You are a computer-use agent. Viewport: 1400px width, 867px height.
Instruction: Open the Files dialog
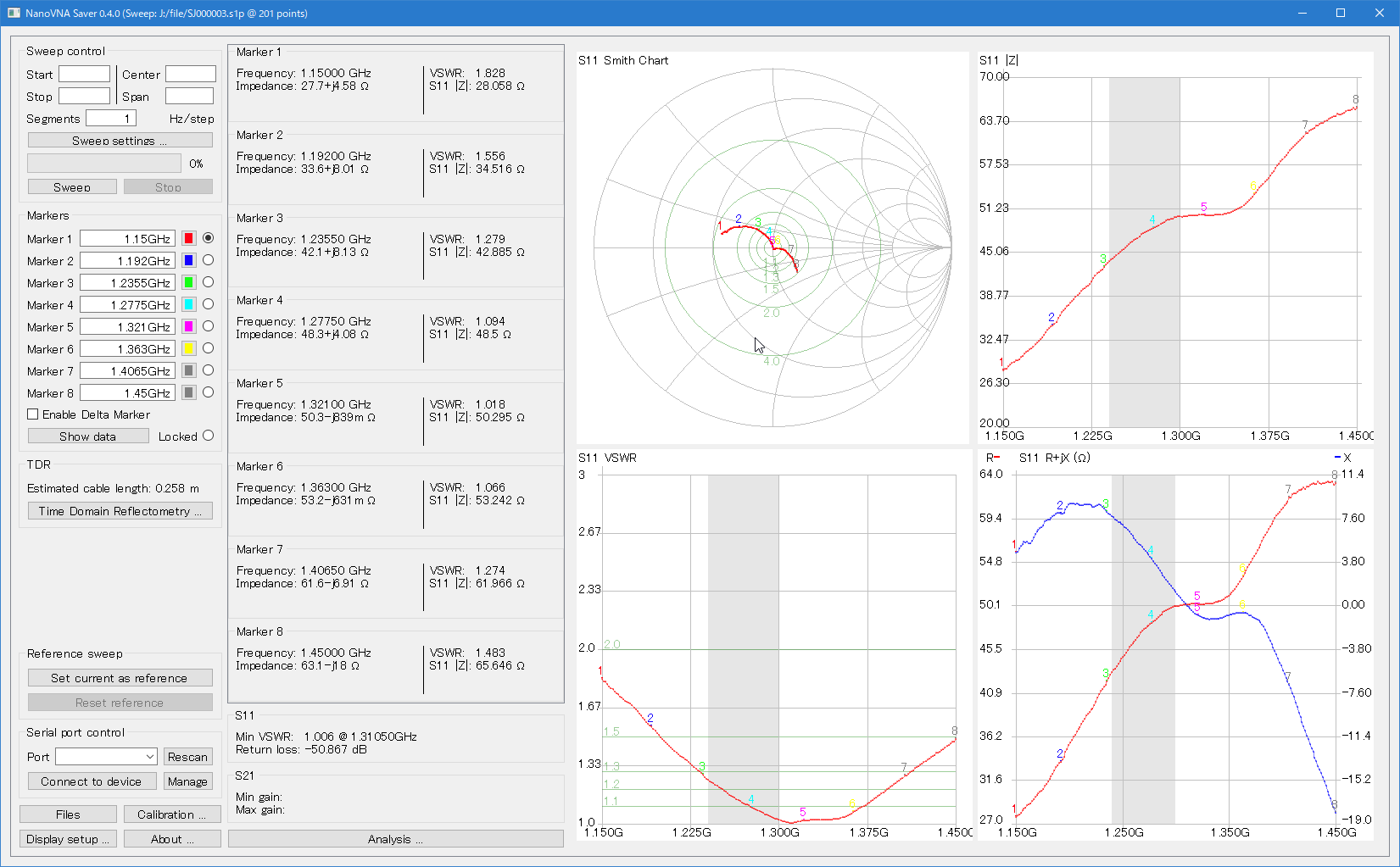point(68,814)
